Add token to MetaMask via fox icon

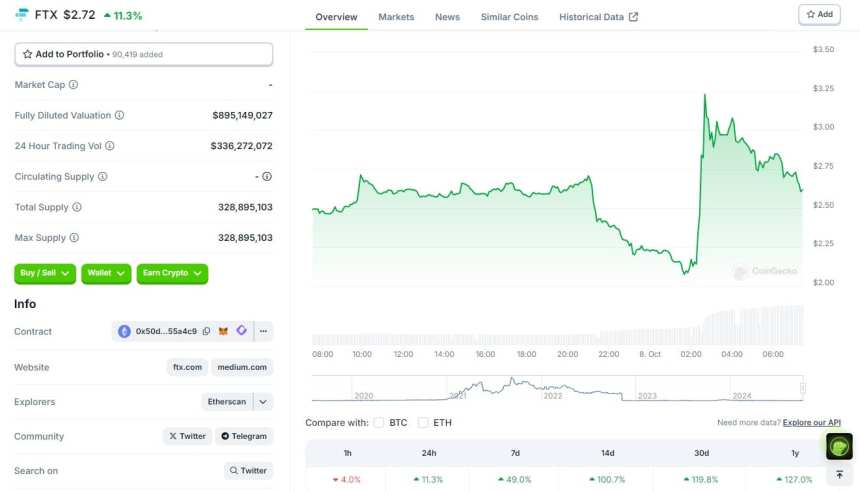pos(223,331)
